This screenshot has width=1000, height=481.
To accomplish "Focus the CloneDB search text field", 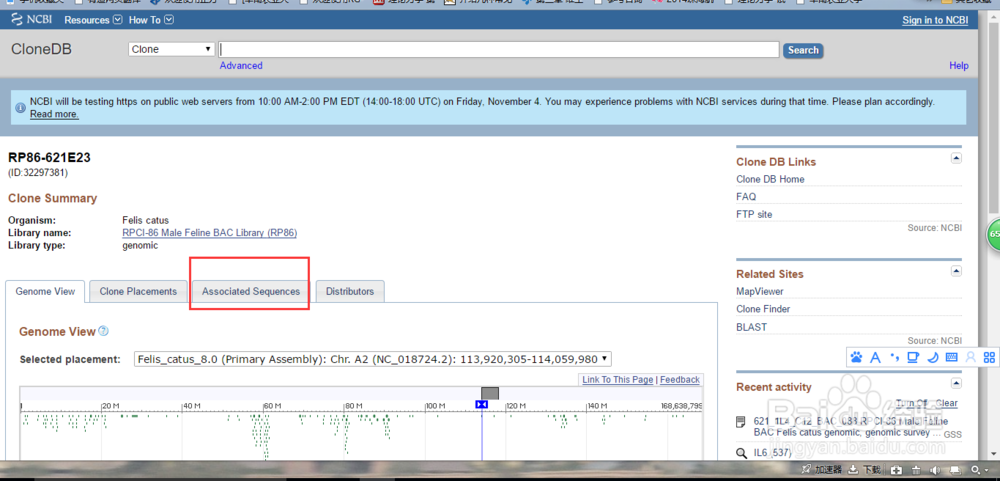I will [499, 50].
